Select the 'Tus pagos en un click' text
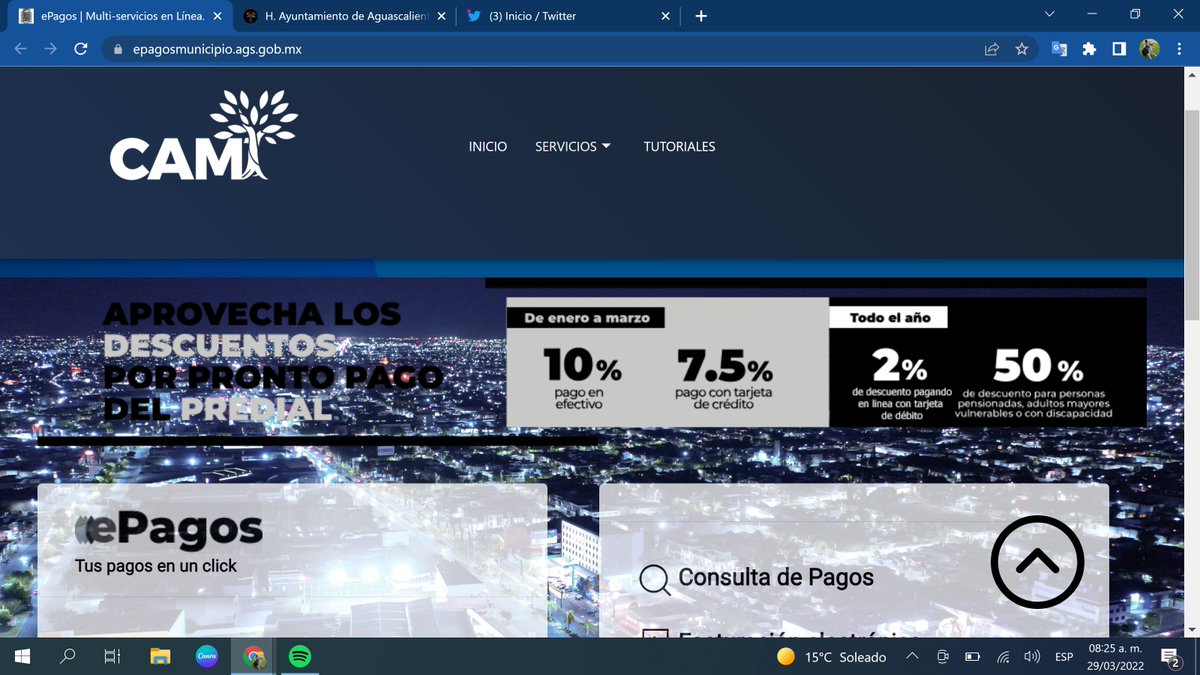 (x=156, y=565)
